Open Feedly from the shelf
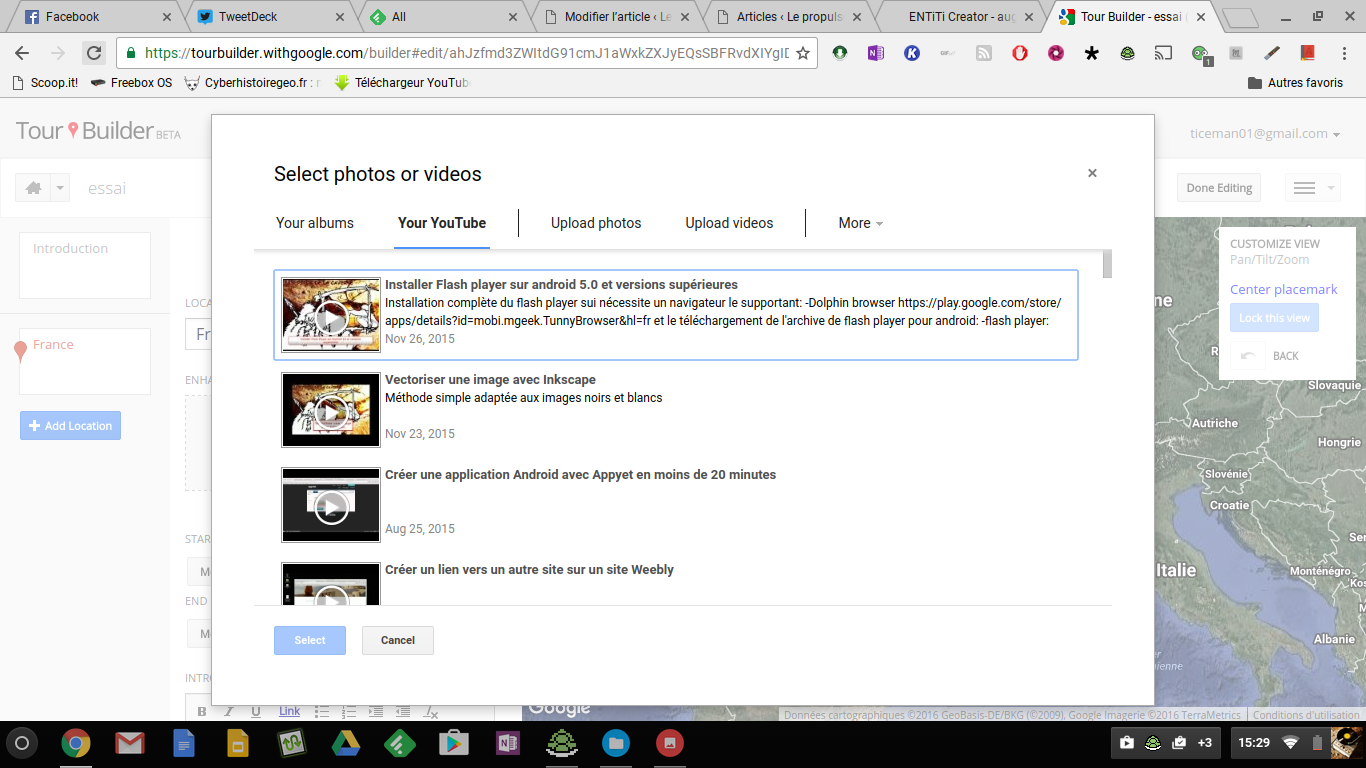This screenshot has height=768, width=1366. 400,743
